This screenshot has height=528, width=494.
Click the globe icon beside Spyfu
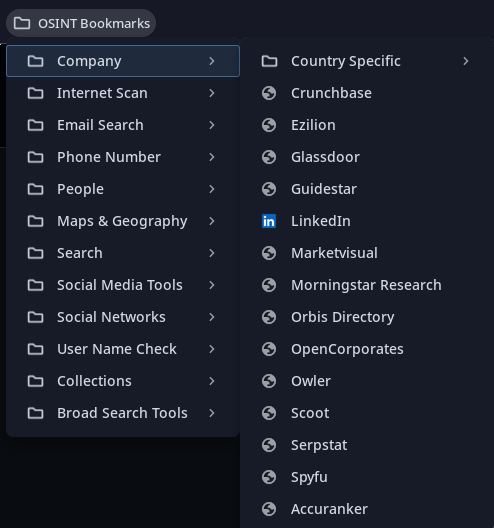click(269, 477)
